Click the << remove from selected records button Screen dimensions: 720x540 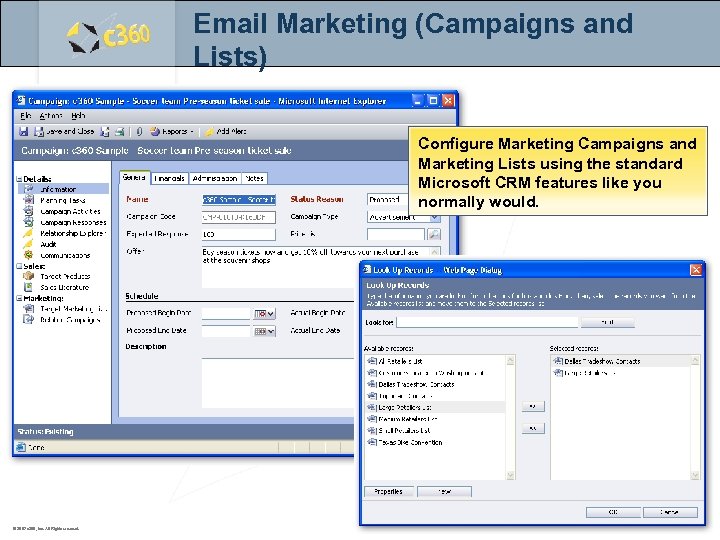[533, 428]
